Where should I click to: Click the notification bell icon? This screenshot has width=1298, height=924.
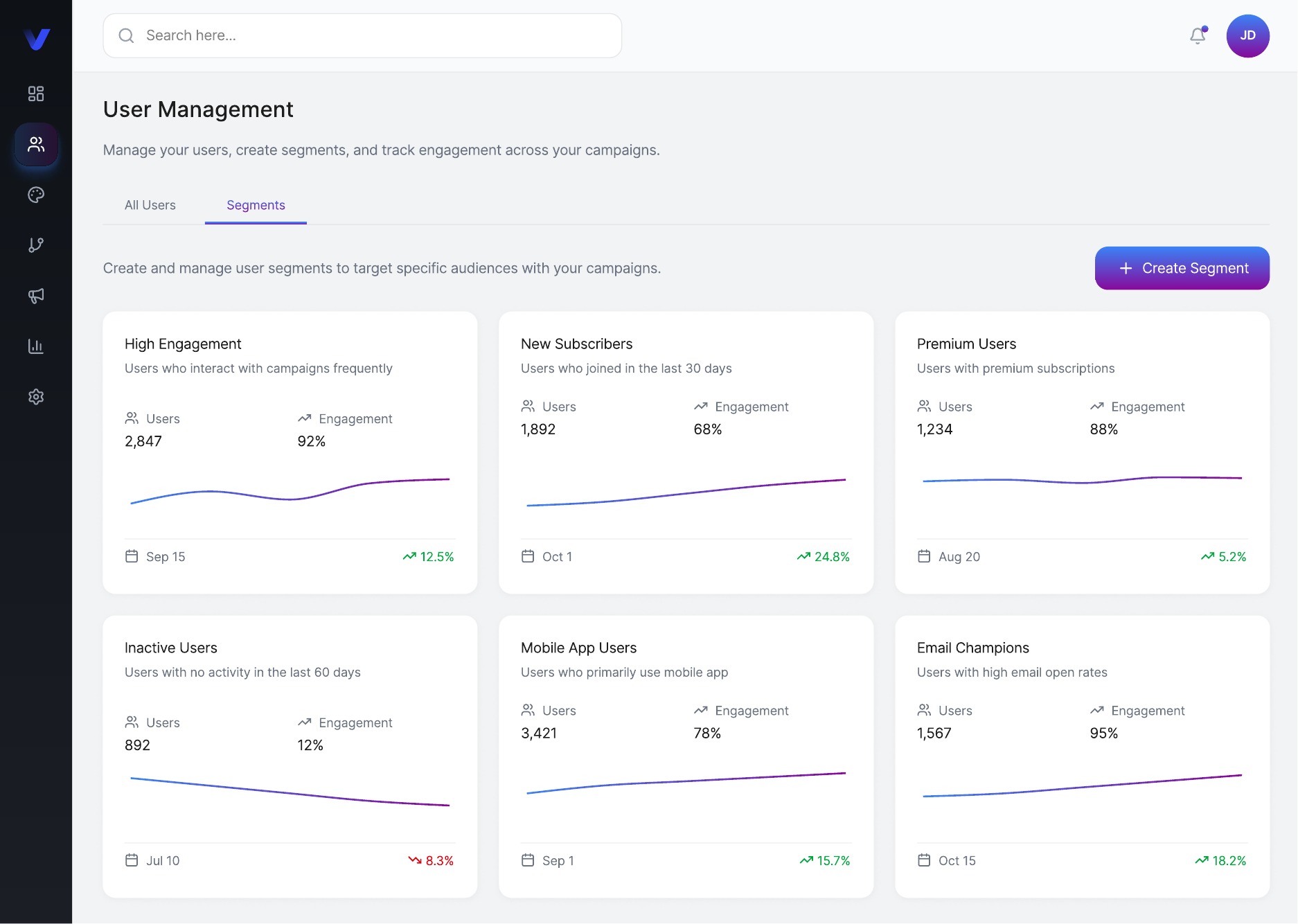[x=1198, y=35]
